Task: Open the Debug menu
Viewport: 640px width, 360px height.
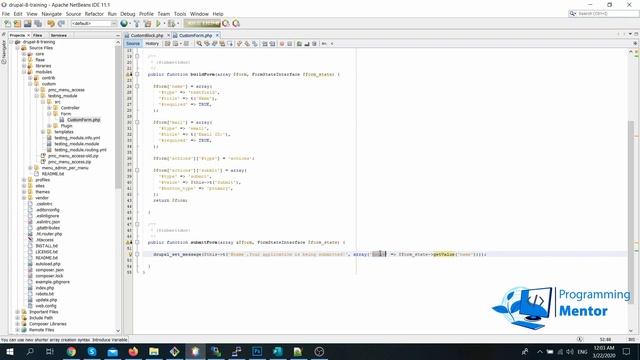Action: tap(127, 14)
